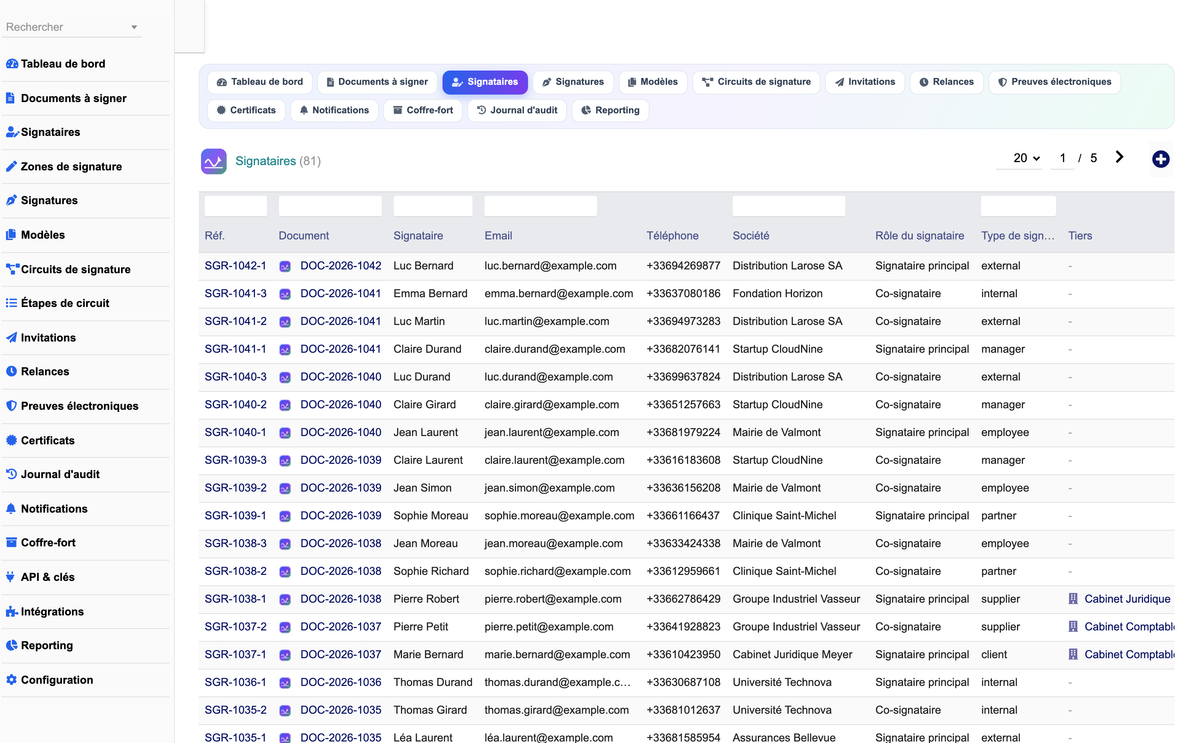This screenshot has width=1200, height=743.
Task: Open signataire link SGR-1041-3
Action: click(236, 294)
